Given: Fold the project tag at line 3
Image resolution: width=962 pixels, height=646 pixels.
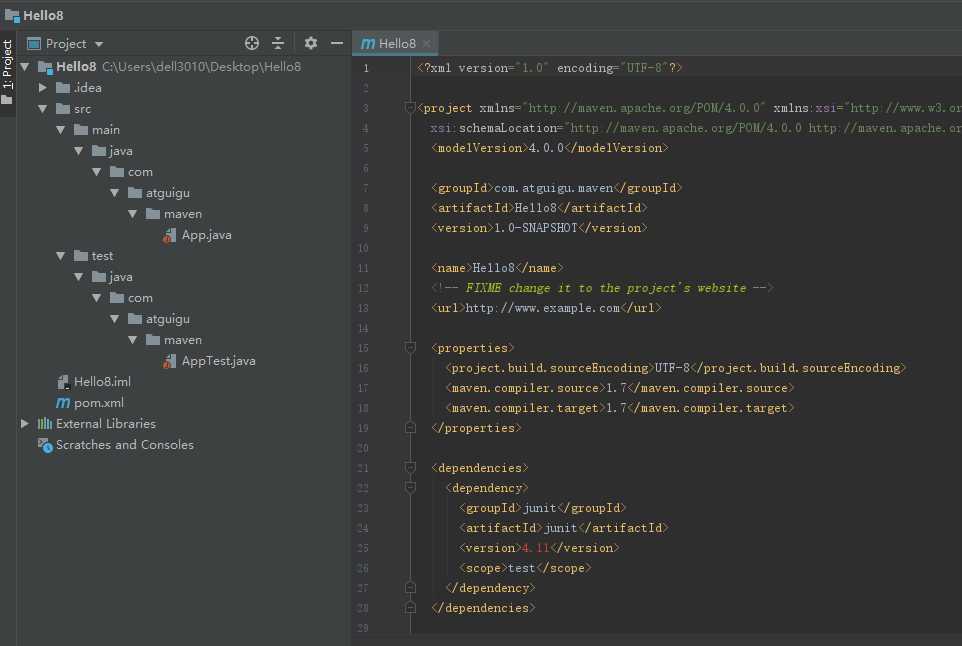Looking at the screenshot, I should click(x=410, y=108).
